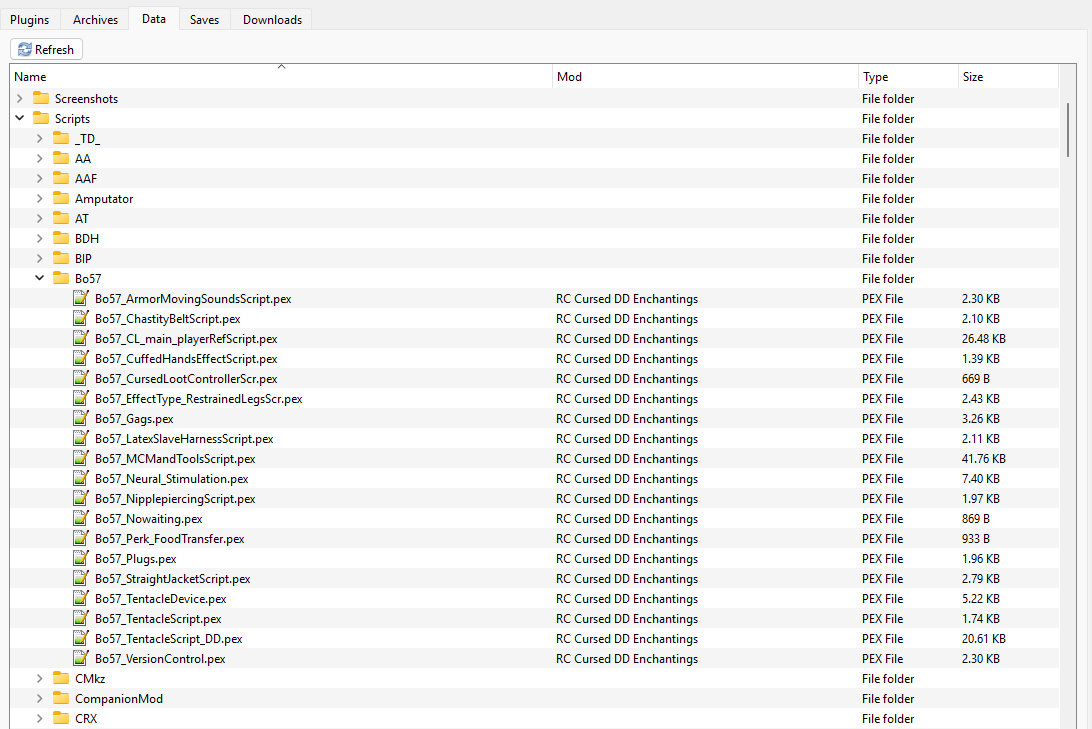The width and height of the screenshot is (1092, 729).
Task: Click the 41.76 KB size value
Action: coord(983,458)
